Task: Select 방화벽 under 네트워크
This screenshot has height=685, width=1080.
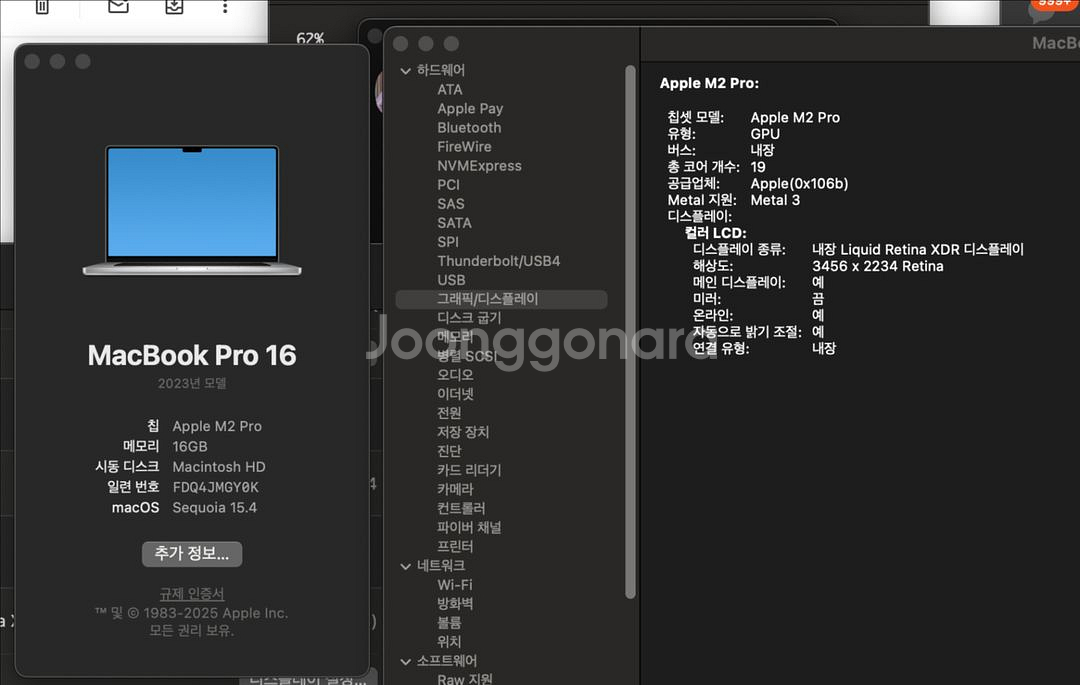Action: 455,604
